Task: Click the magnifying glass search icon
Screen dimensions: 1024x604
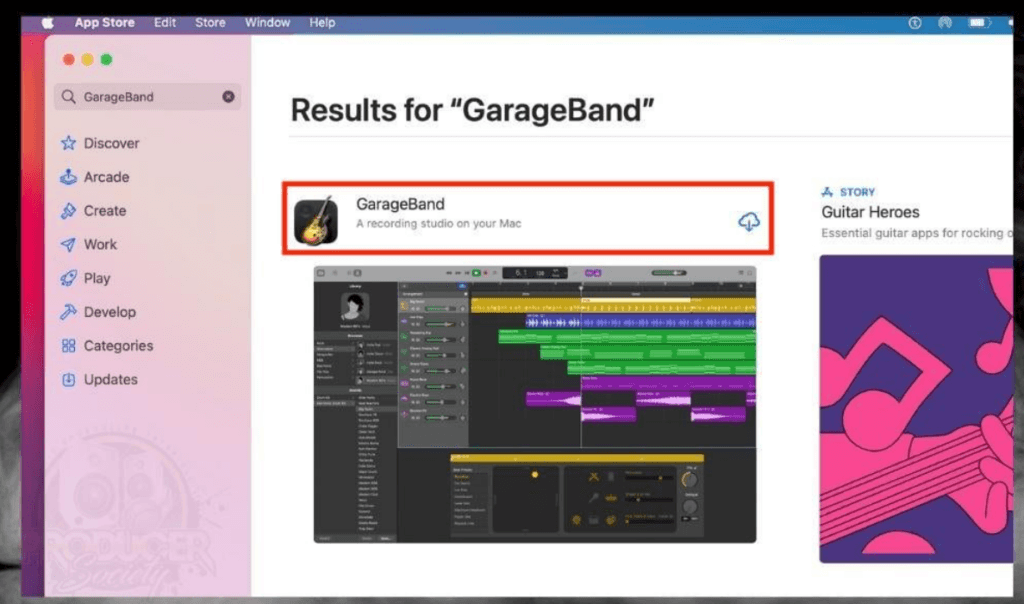Action: [x=69, y=97]
